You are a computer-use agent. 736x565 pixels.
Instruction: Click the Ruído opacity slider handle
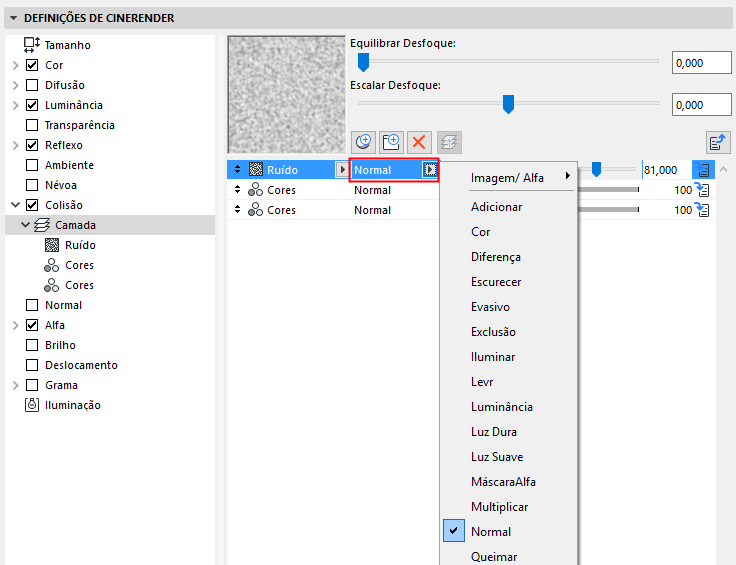[596, 169]
